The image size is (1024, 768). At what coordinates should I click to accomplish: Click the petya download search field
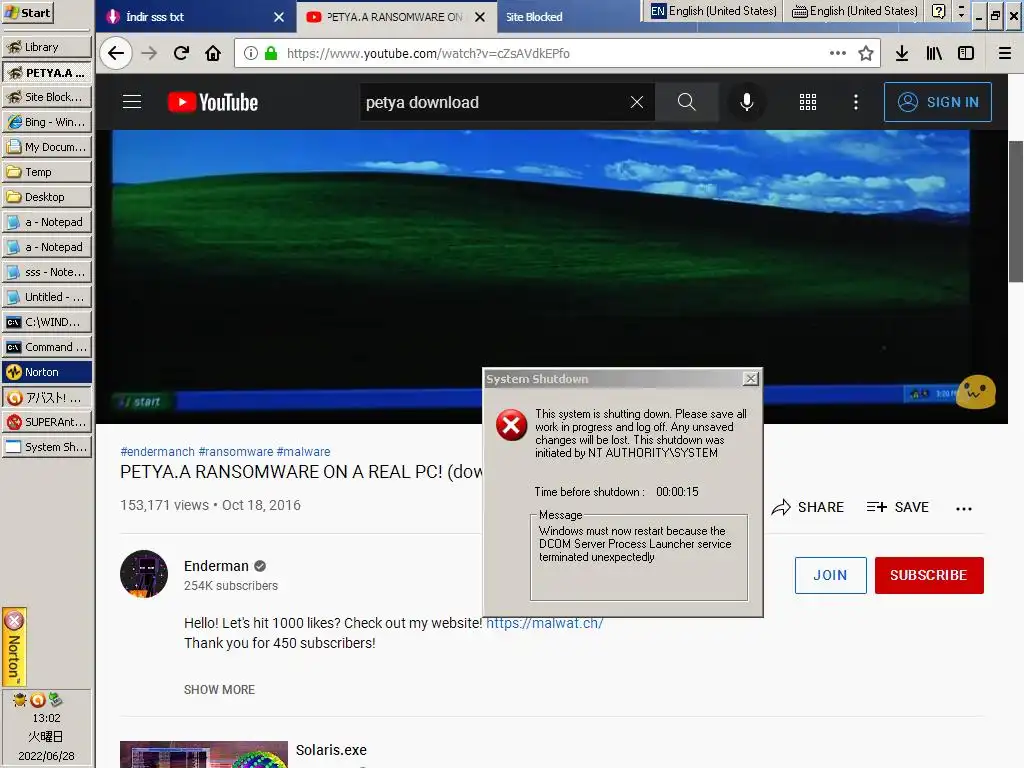[x=492, y=102]
